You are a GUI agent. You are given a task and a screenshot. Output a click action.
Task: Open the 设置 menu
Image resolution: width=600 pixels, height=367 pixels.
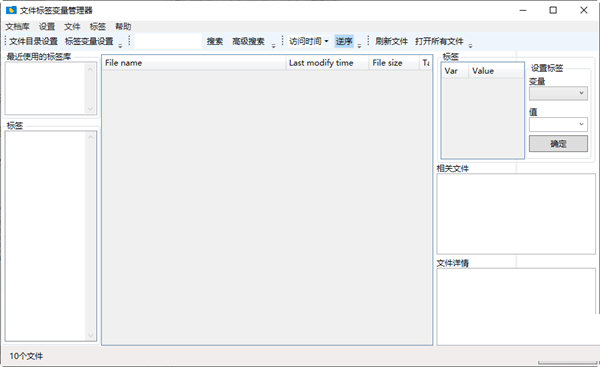tap(47, 26)
